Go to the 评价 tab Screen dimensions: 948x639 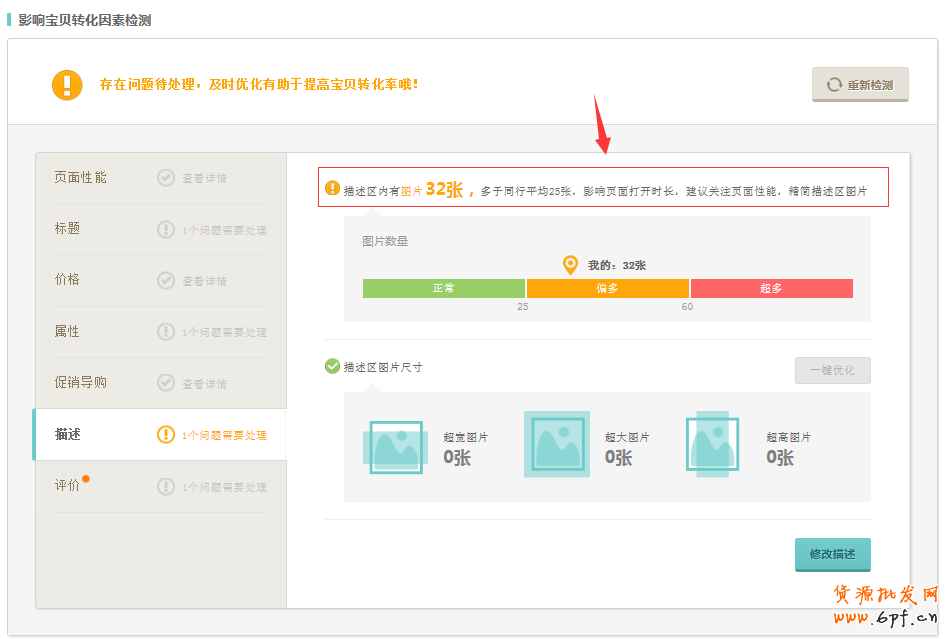(68, 486)
